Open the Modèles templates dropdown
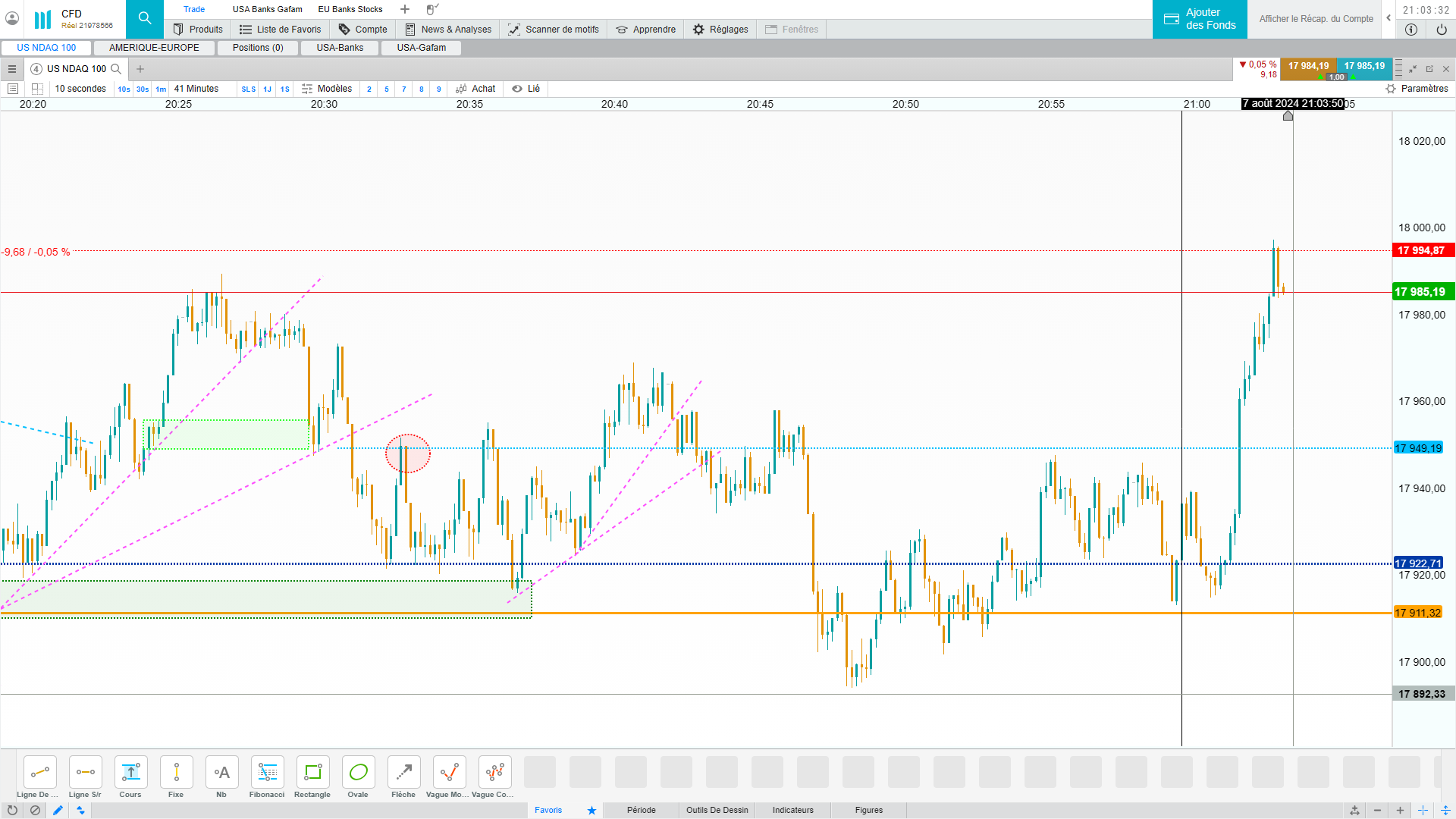The image size is (1456, 819). click(327, 89)
